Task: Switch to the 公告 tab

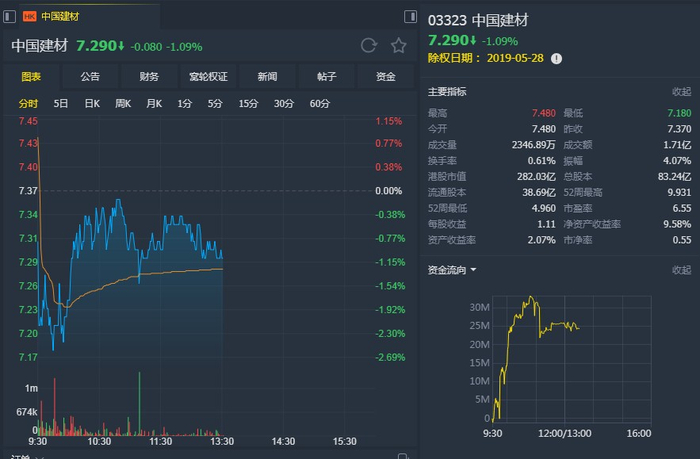Action: tap(90, 77)
